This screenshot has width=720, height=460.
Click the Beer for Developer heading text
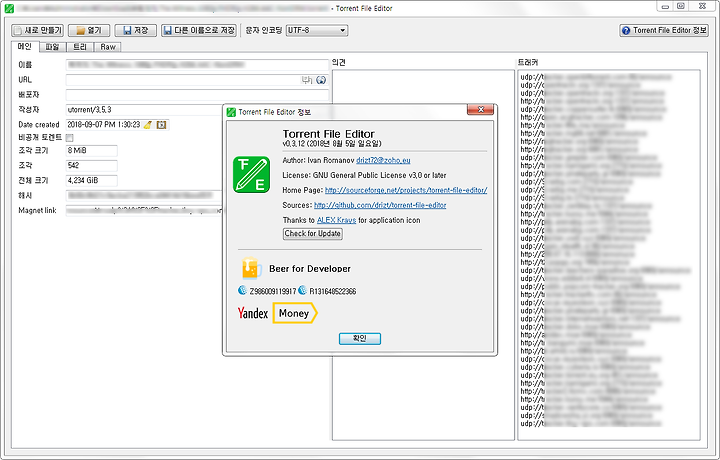point(309,269)
